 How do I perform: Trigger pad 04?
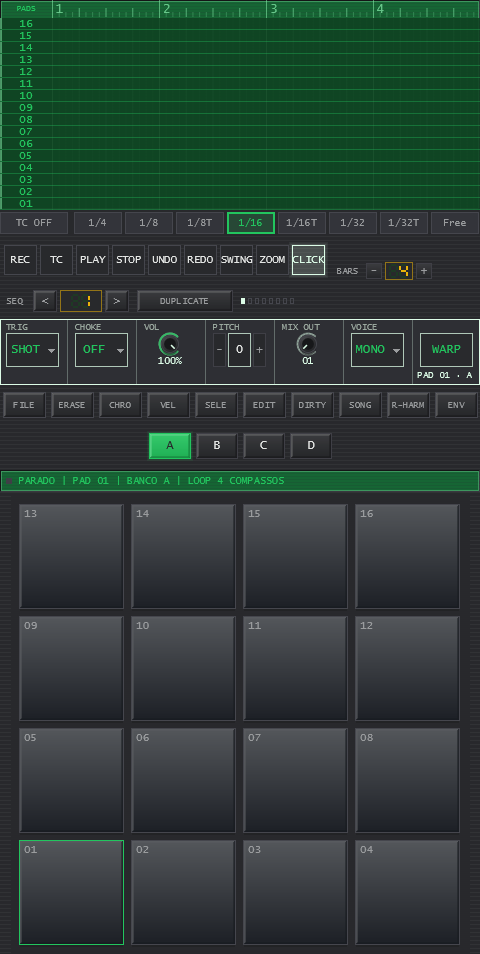click(408, 893)
